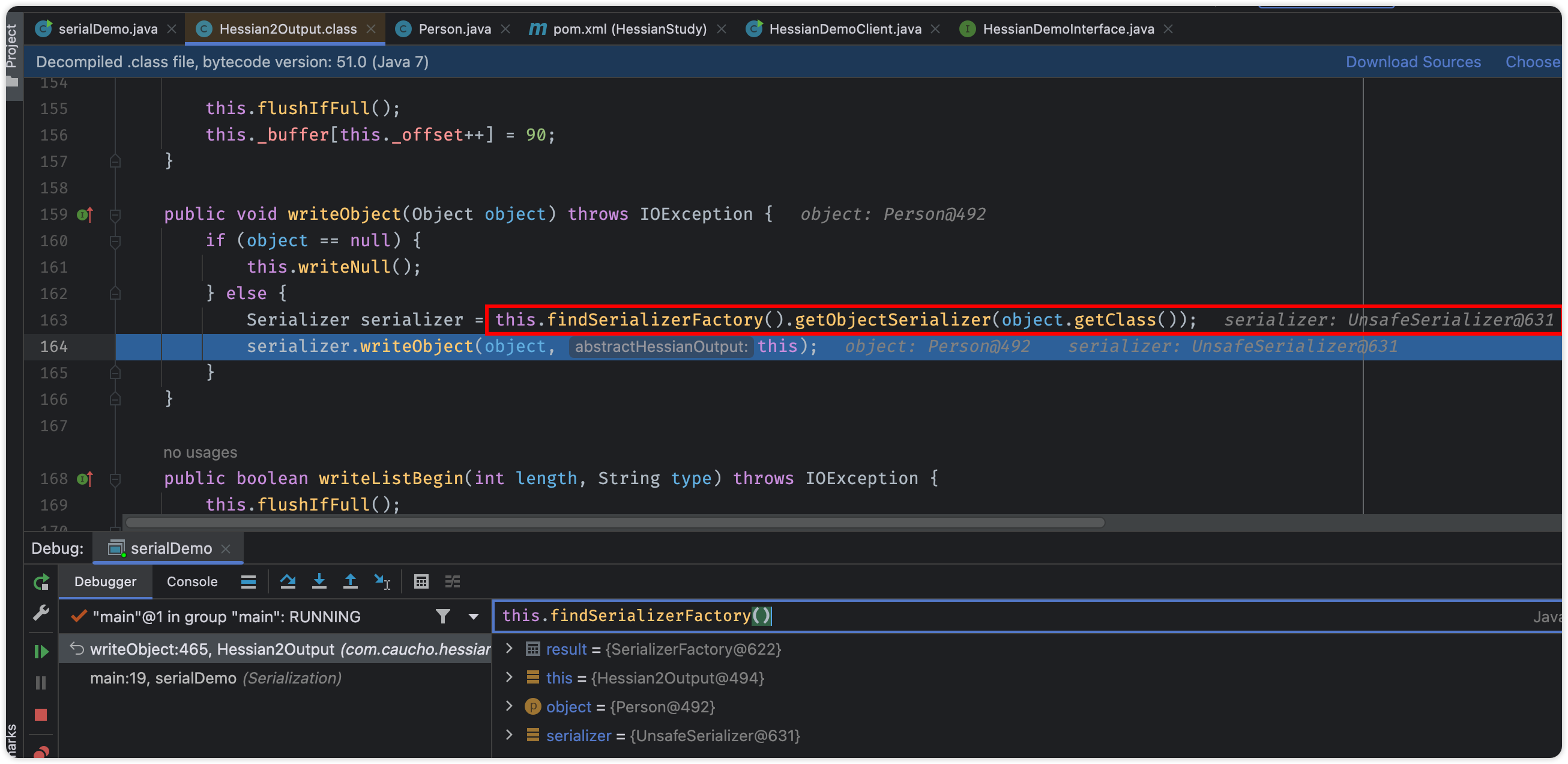Image resolution: width=1568 pixels, height=764 pixels.
Task: Close the HessianDemoInterface.java tab
Action: click(x=1168, y=29)
